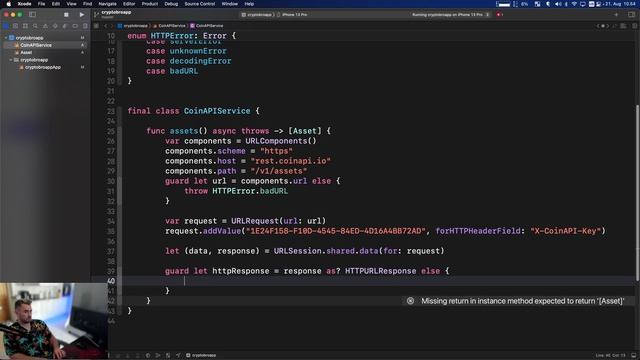Open the Apple menu
This screenshot has width=640, height=360.
(x=9, y=4)
